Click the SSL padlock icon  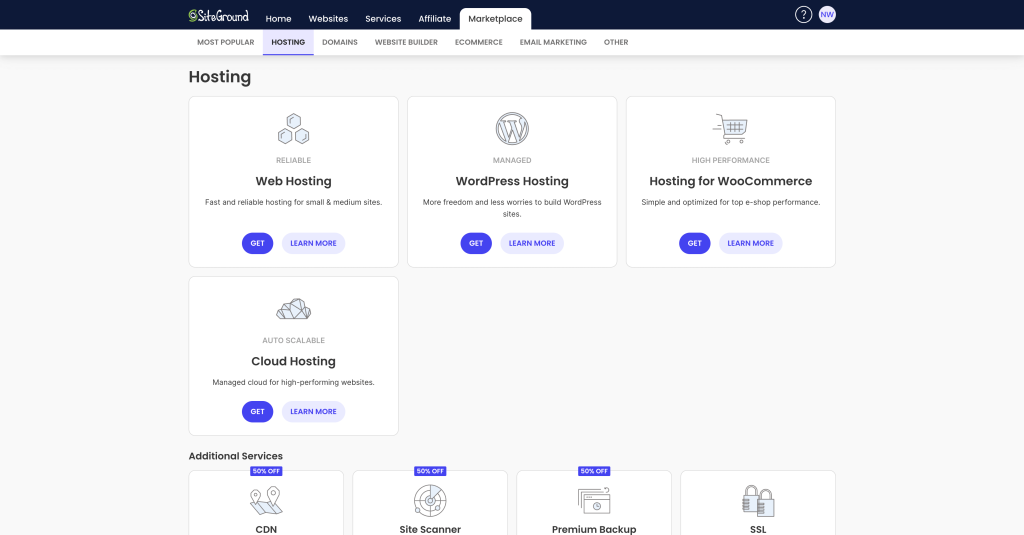pyautogui.click(x=757, y=499)
